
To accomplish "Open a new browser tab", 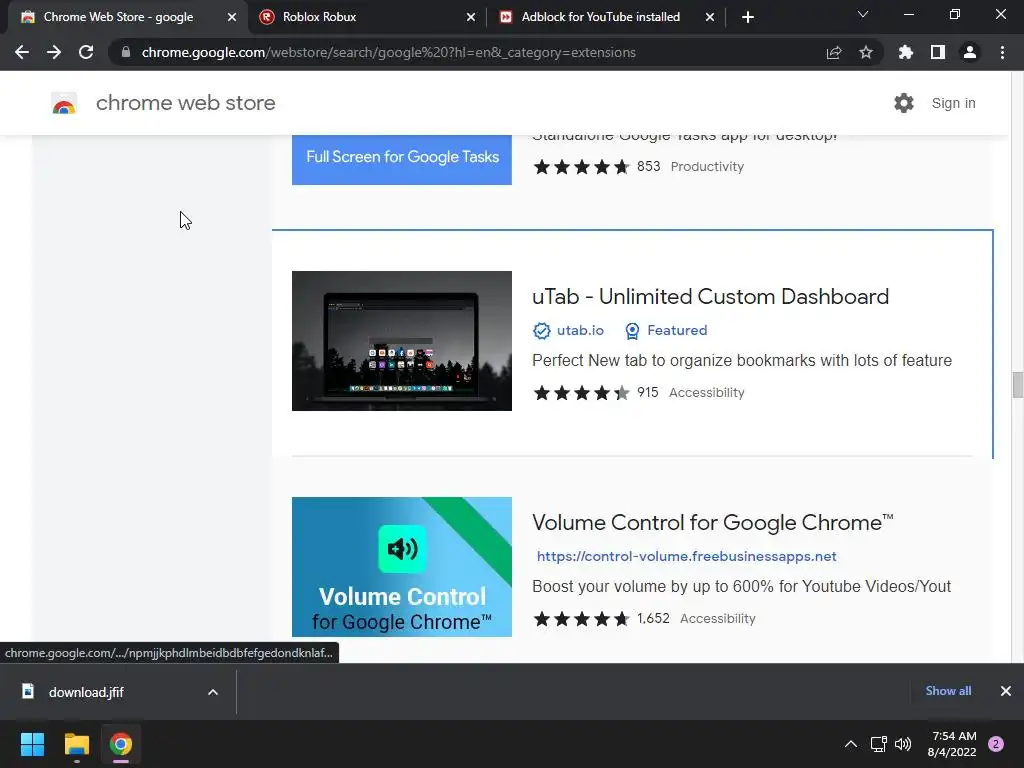I will [x=748, y=17].
